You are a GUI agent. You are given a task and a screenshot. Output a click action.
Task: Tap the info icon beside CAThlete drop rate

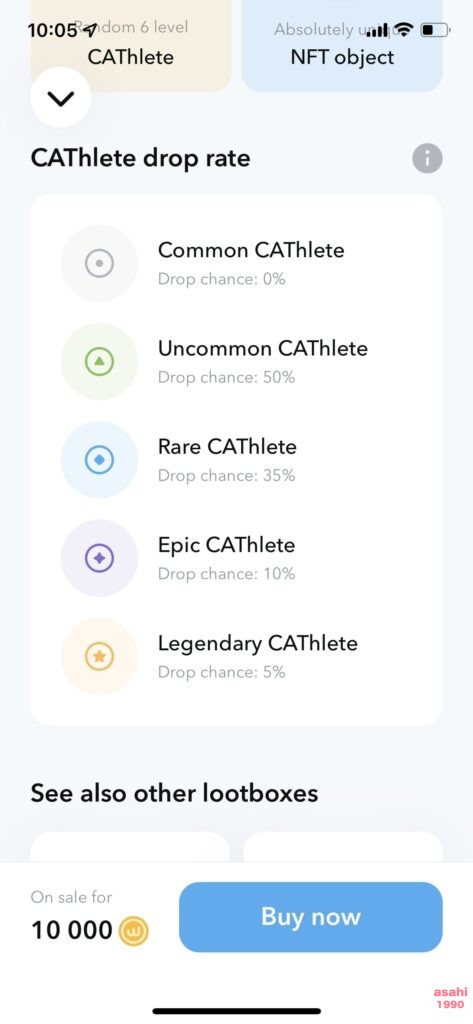pos(427,158)
